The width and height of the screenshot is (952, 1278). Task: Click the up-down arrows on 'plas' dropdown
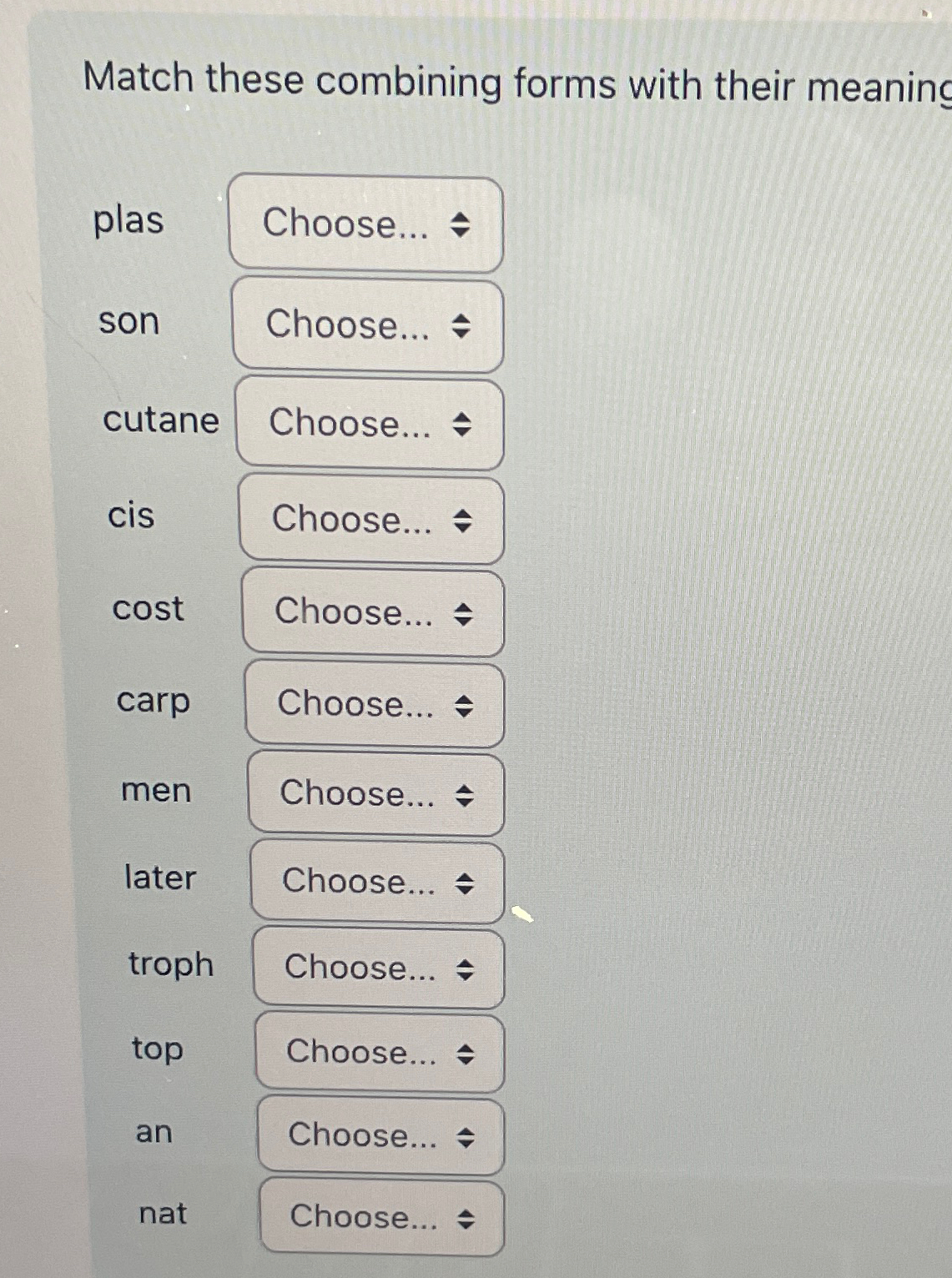tap(460, 224)
